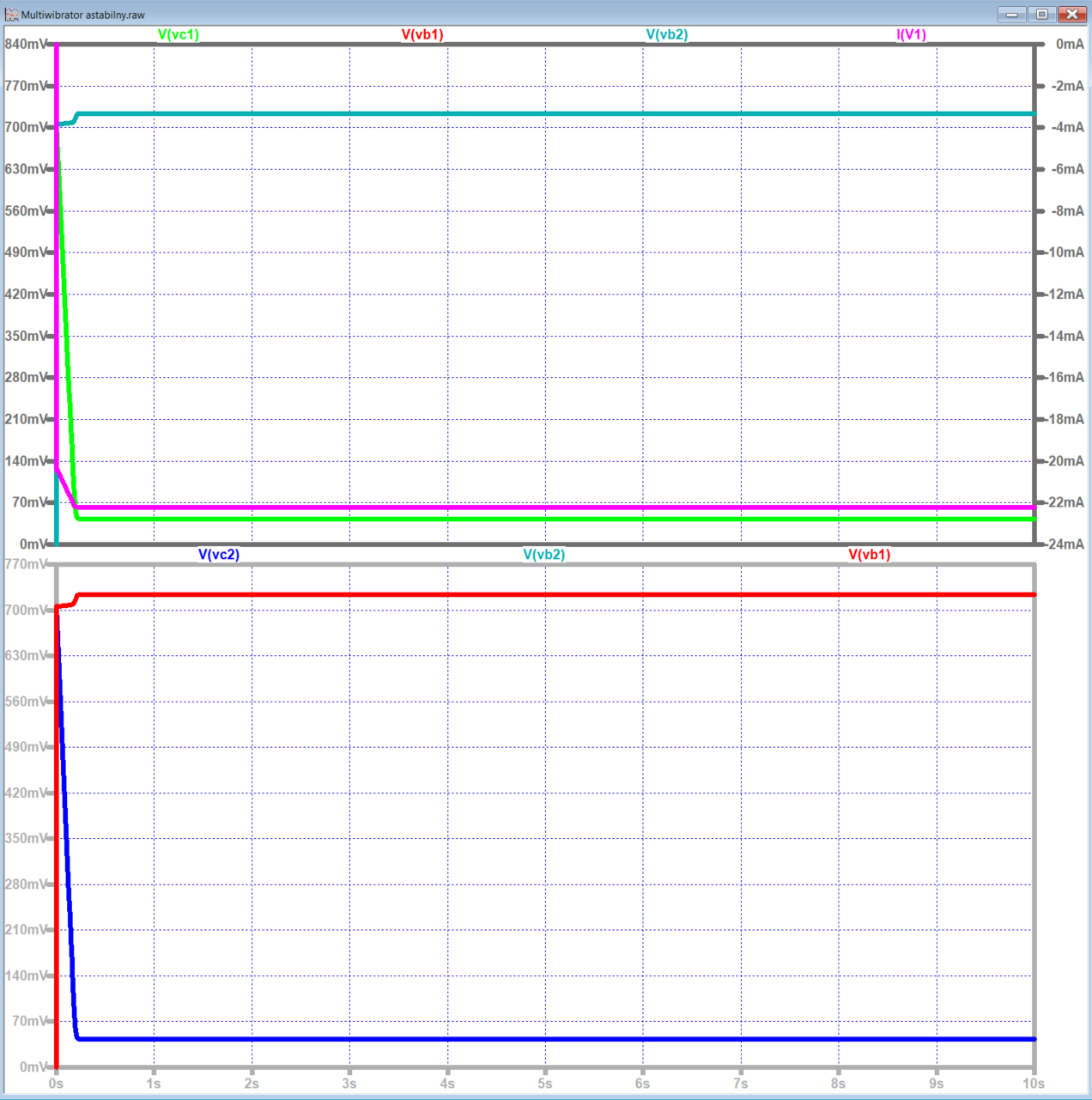Click the 4s time axis label
The image size is (1092, 1100).
447,1084
